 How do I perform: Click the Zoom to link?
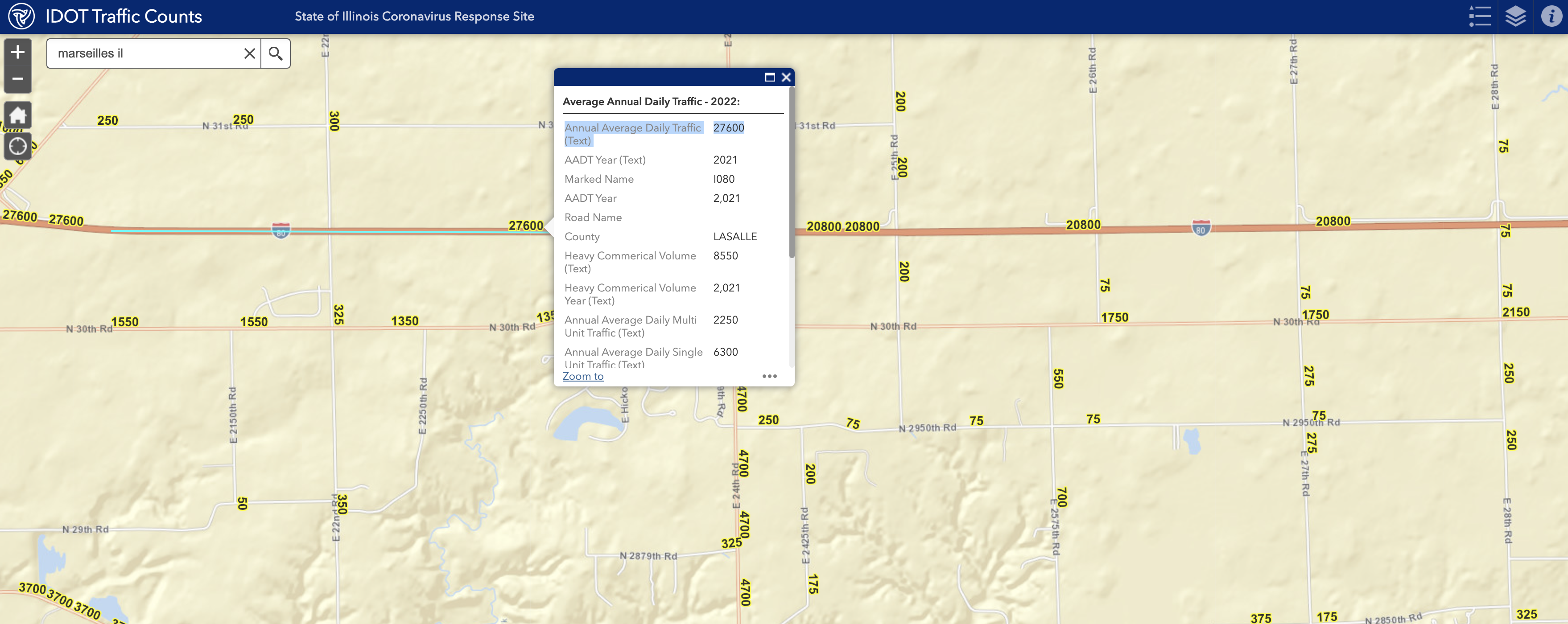582,377
